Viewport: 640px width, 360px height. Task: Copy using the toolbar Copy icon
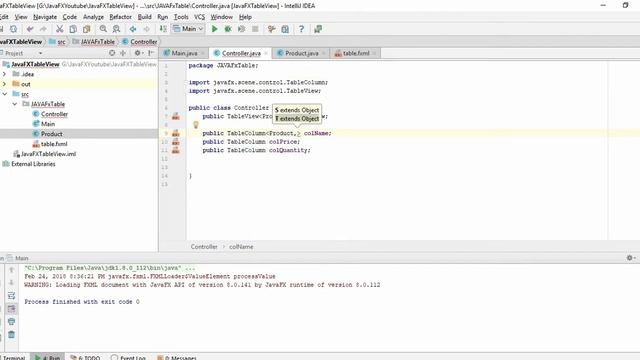[x=73, y=29]
